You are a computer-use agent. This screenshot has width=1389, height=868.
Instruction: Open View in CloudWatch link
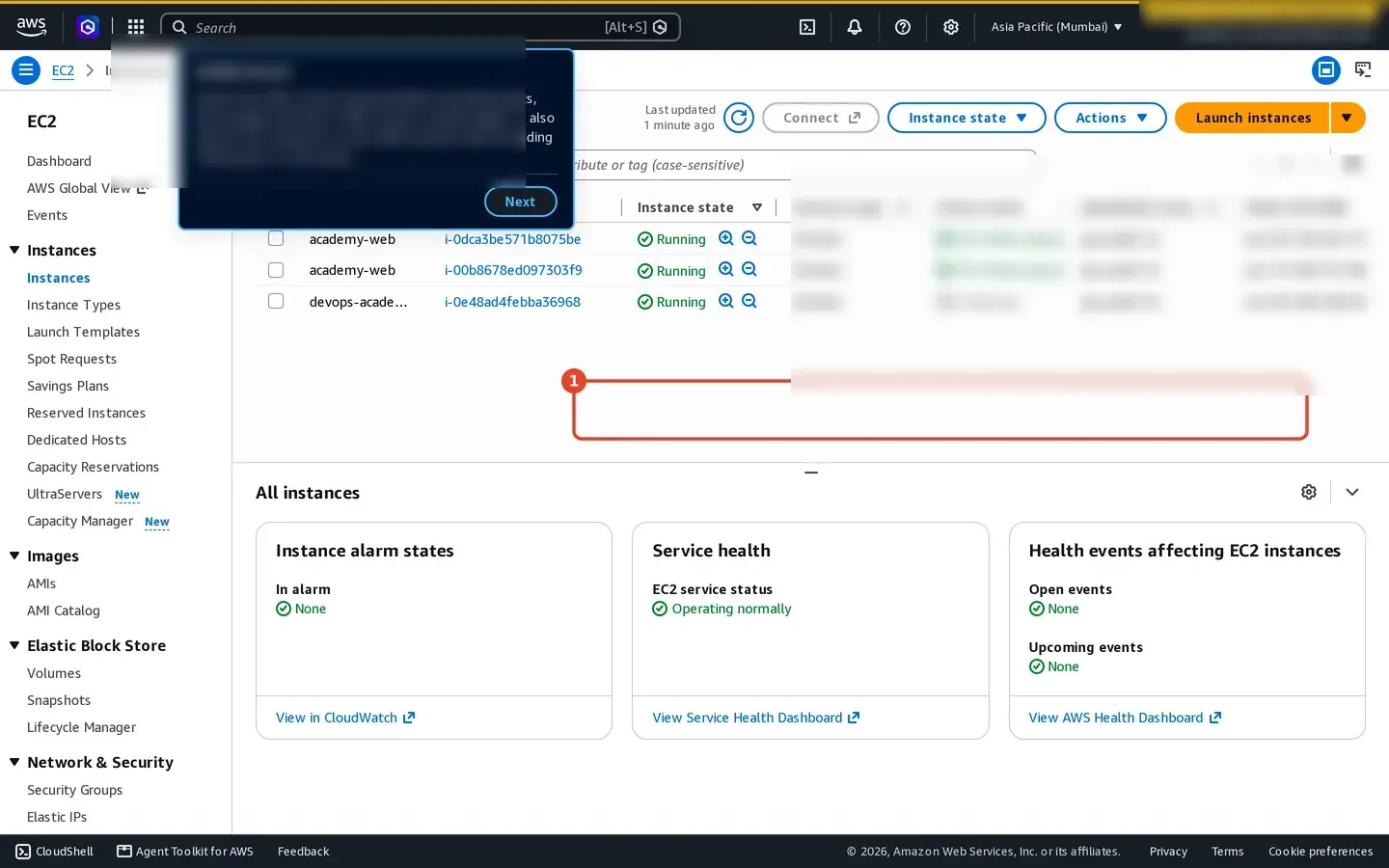[x=345, y=718]
